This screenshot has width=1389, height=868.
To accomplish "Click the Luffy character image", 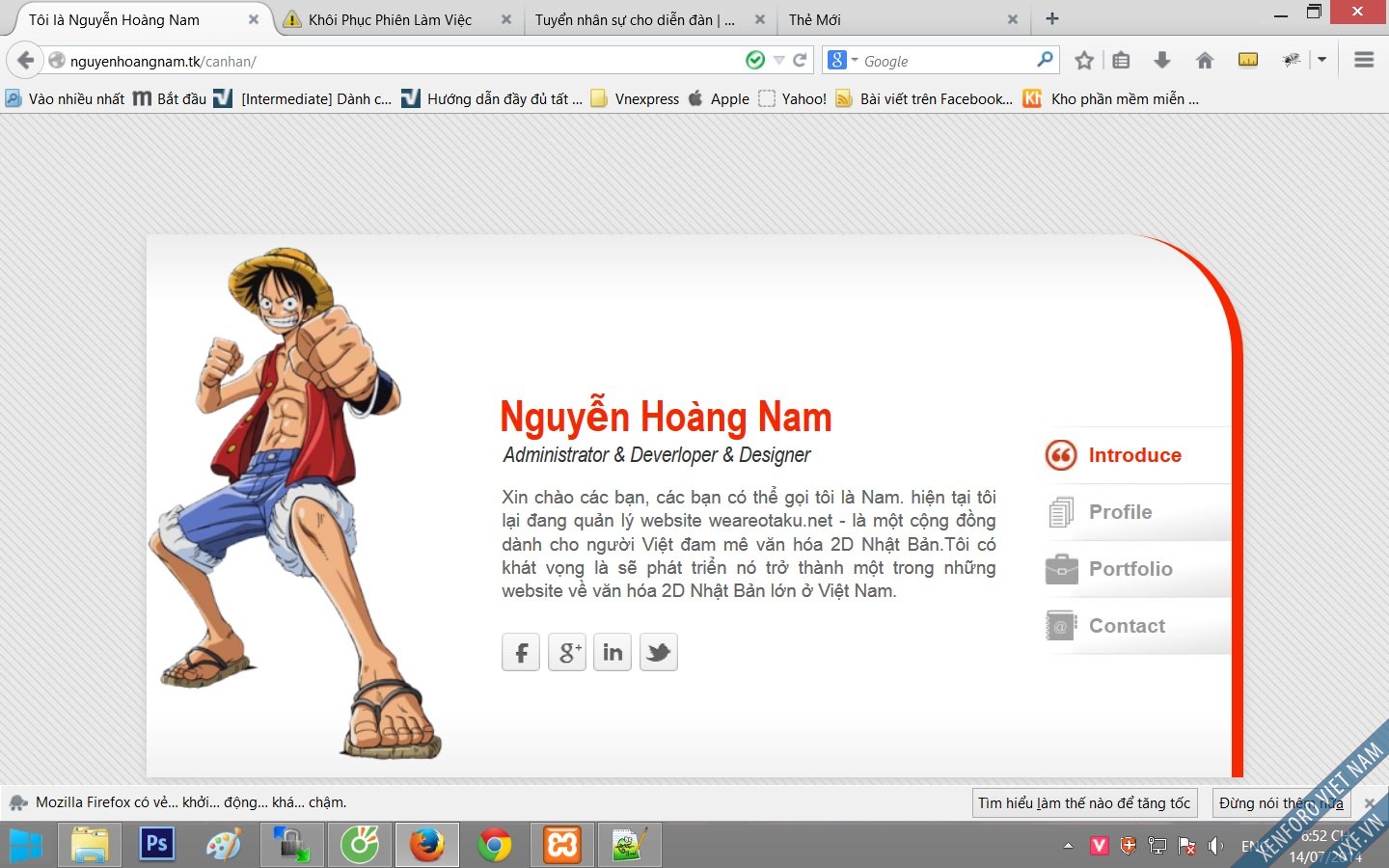I will [x=294, y=503].
